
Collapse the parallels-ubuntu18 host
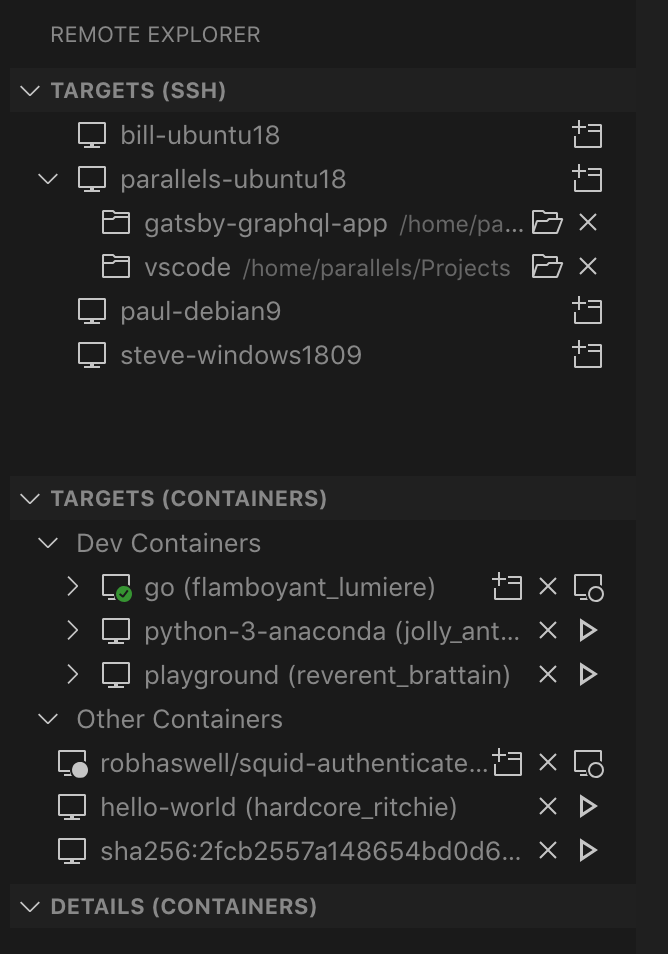[x=47, y=179]
